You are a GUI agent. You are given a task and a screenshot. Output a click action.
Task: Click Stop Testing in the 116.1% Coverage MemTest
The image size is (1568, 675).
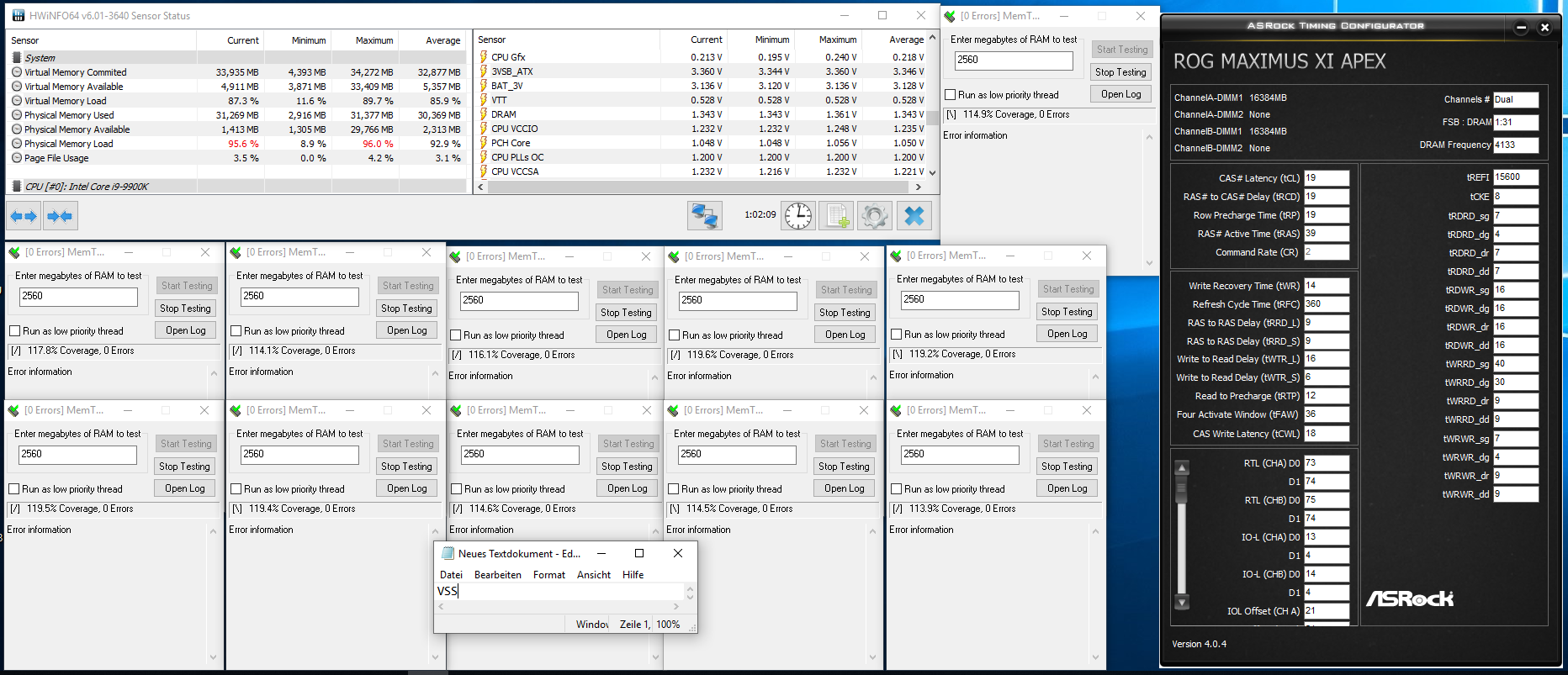[626, 312]
